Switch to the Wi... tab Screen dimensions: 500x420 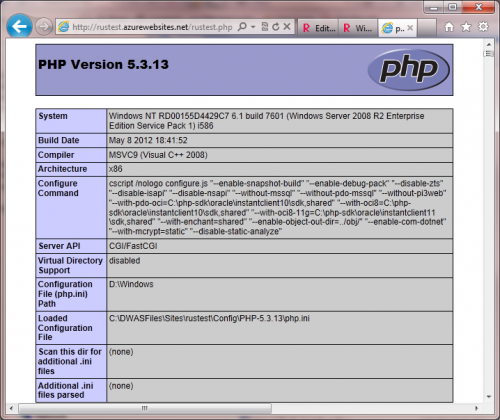point(358,28)
